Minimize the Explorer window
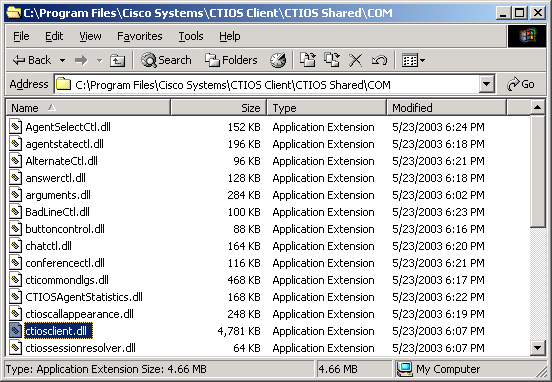 tap(504, 13)
